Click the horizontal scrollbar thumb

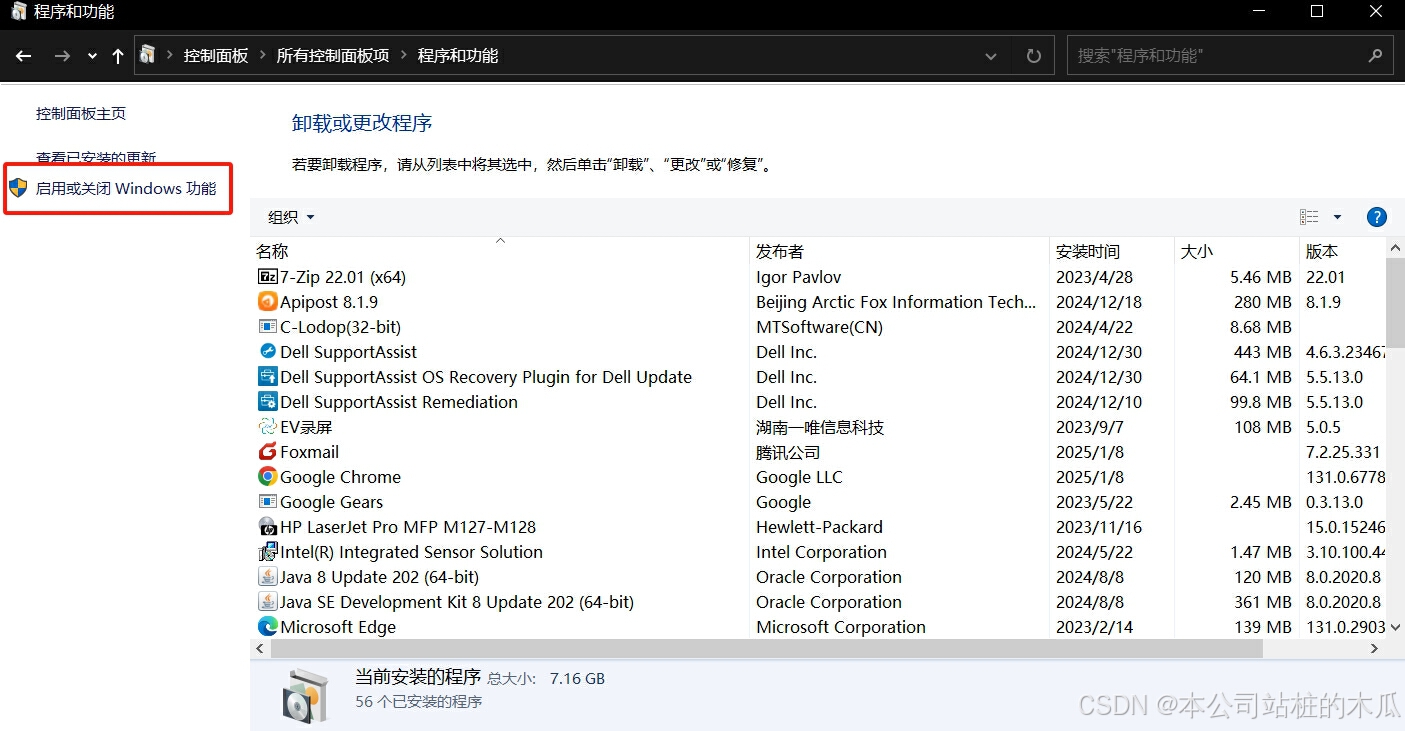click(x=766, y=649)
